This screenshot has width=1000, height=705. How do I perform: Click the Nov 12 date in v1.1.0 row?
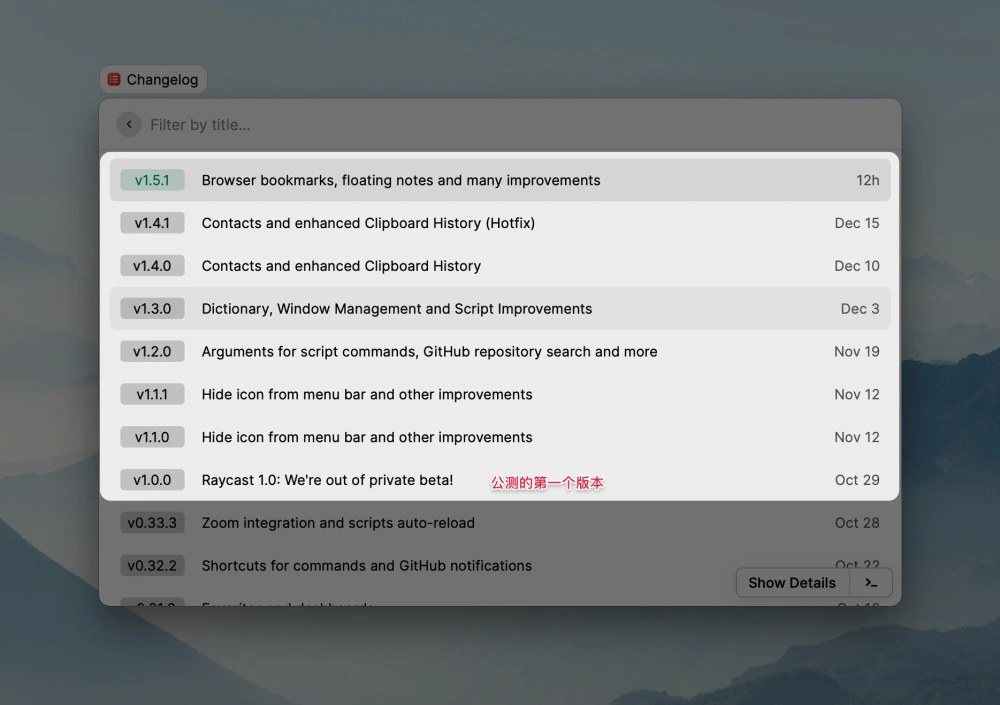click(x=857, y=436)
